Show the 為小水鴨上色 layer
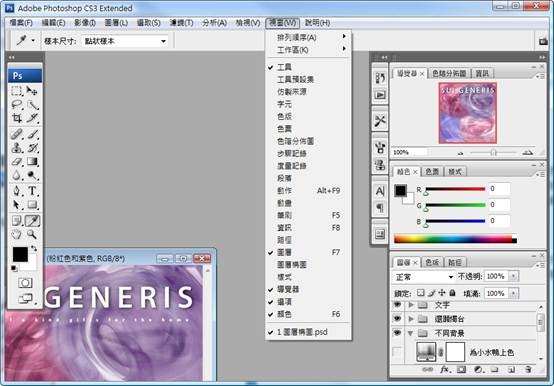Viewport: 554px width, 386px height. coord(397,352)
